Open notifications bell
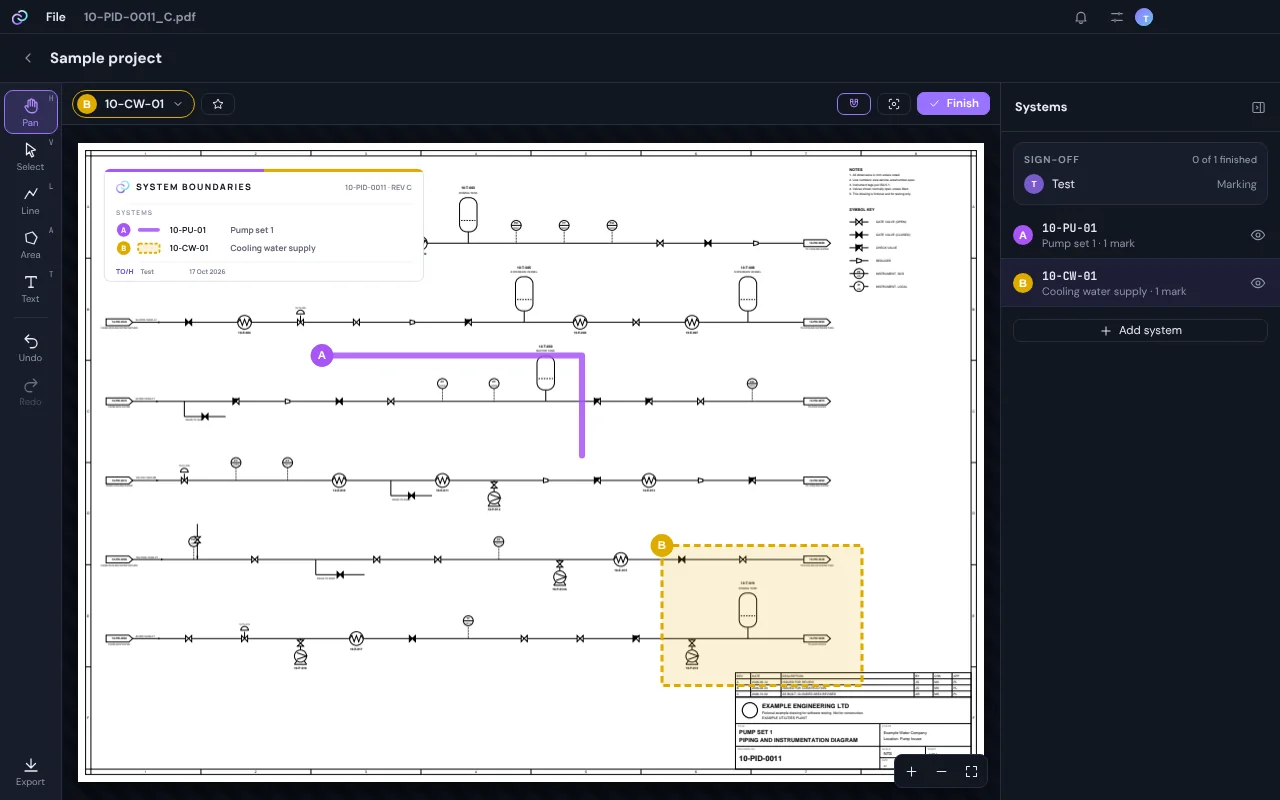Viewport: 1280px width, 800px height. [x=1081, y=17]
